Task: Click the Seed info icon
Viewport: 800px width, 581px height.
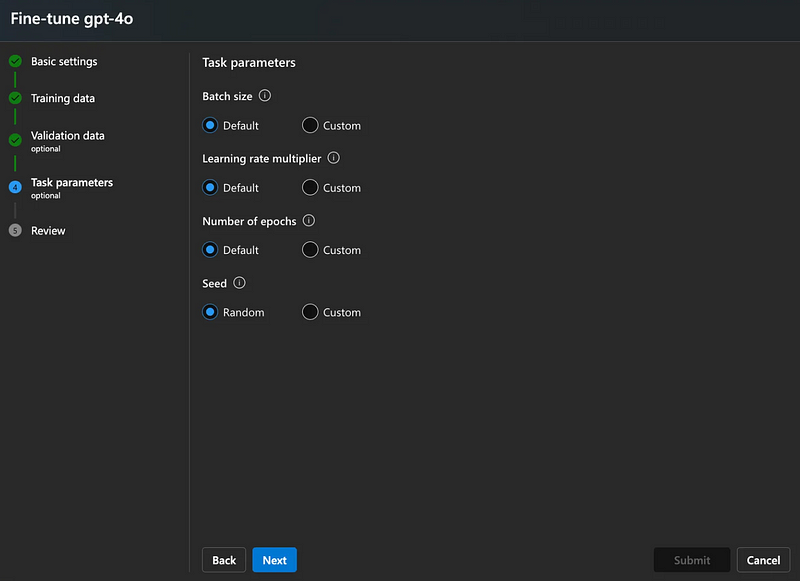Action: tap(239, 283)
